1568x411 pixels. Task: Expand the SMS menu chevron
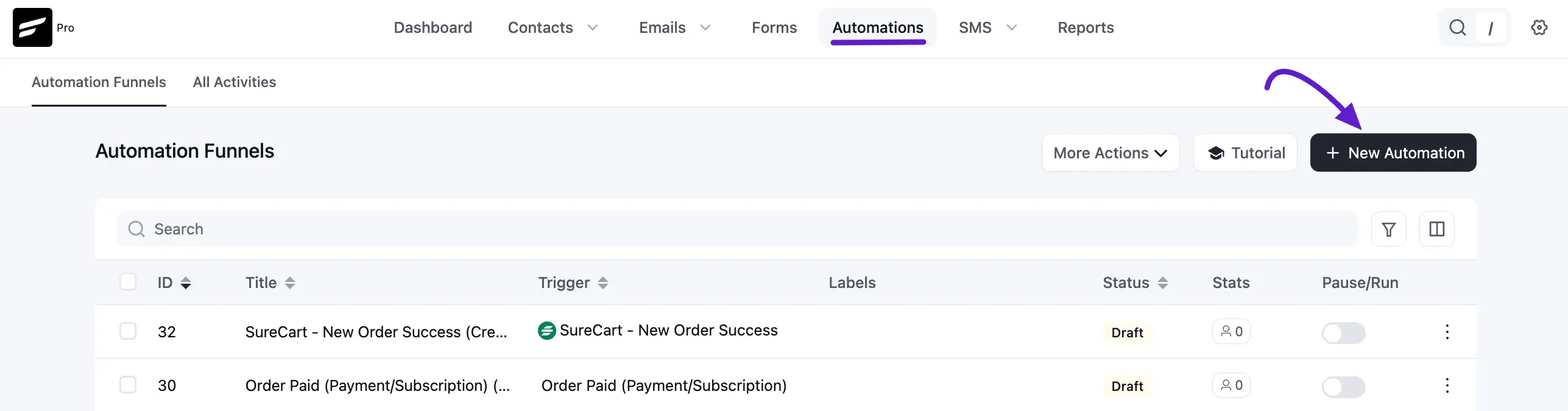1012,28
